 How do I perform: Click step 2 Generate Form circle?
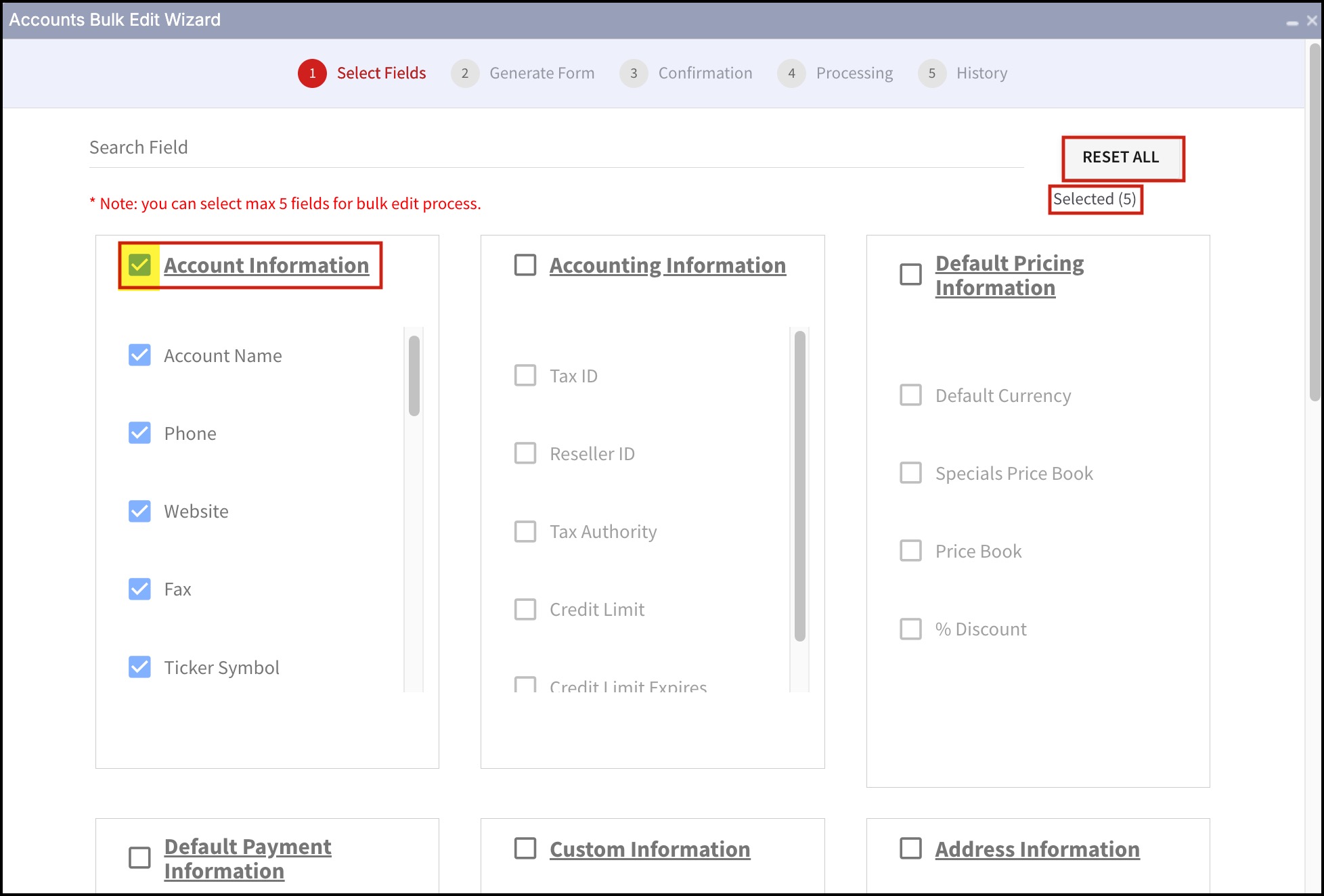point(464,73)
